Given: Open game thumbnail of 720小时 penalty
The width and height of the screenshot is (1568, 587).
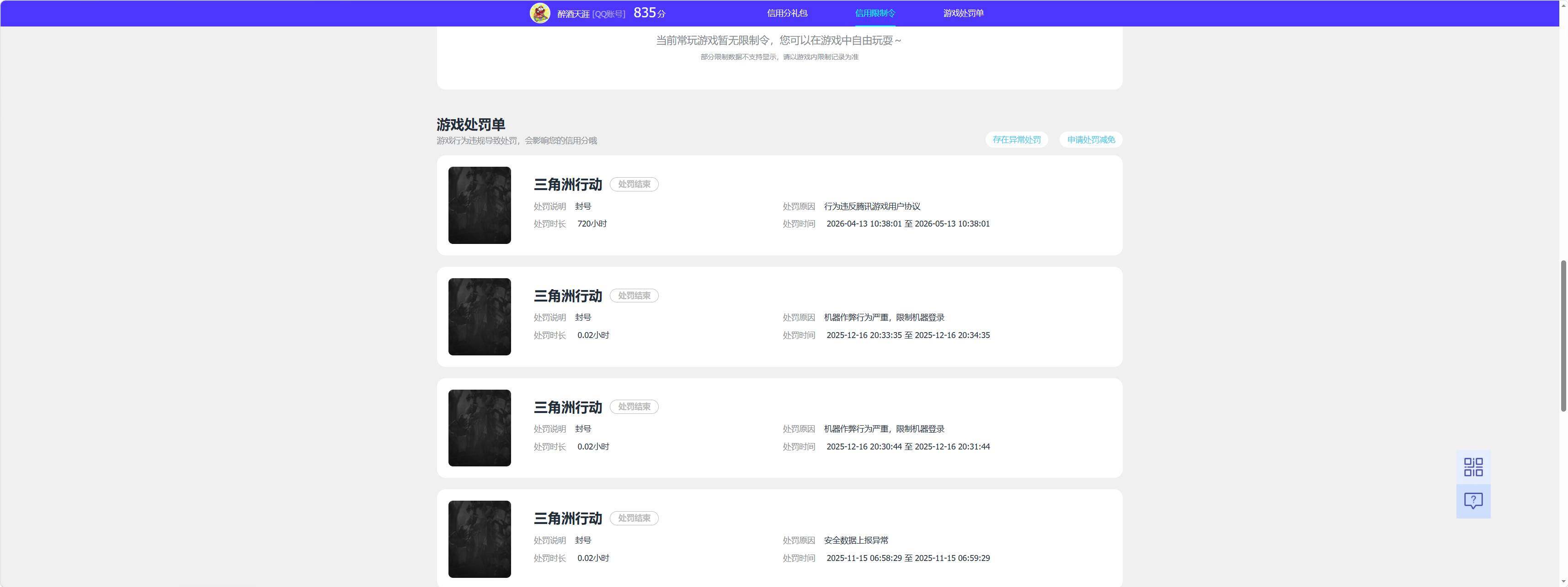Looking at the screenshot, I should pos(480,205).
